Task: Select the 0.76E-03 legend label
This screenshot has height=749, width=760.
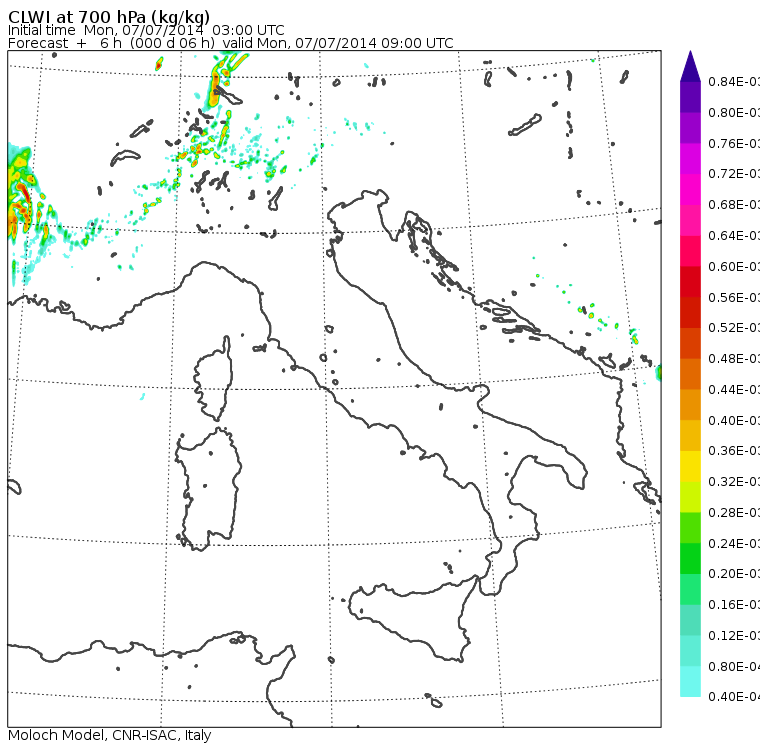Action: tap(734, 143)
